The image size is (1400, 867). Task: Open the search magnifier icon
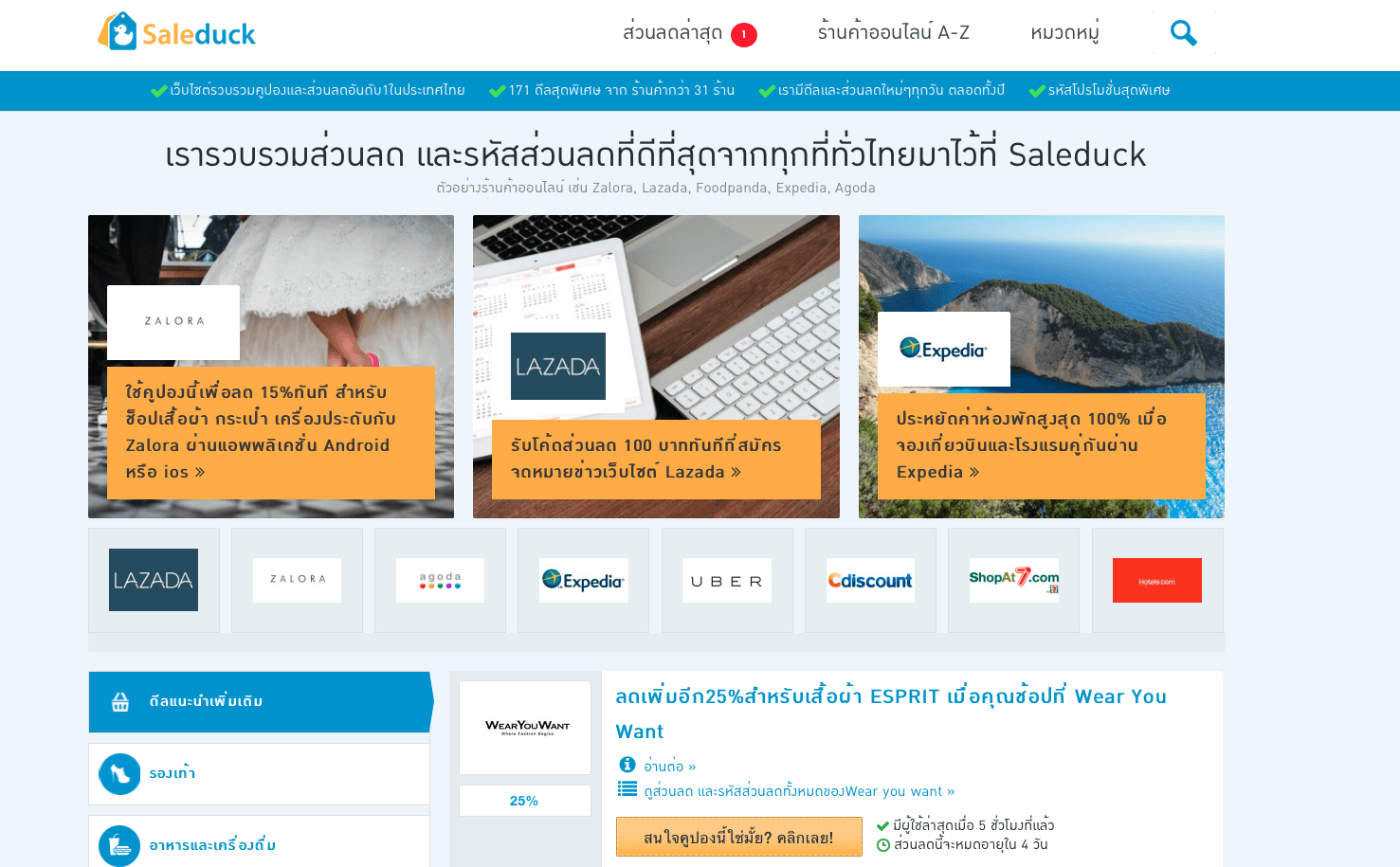[x=1183, y=33]
